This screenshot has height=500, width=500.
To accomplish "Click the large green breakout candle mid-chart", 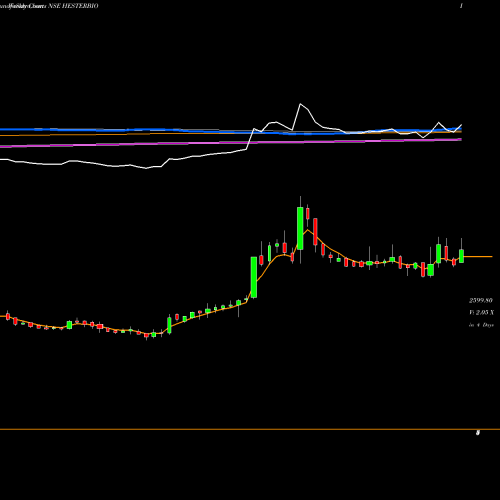I will coord(254,277).
